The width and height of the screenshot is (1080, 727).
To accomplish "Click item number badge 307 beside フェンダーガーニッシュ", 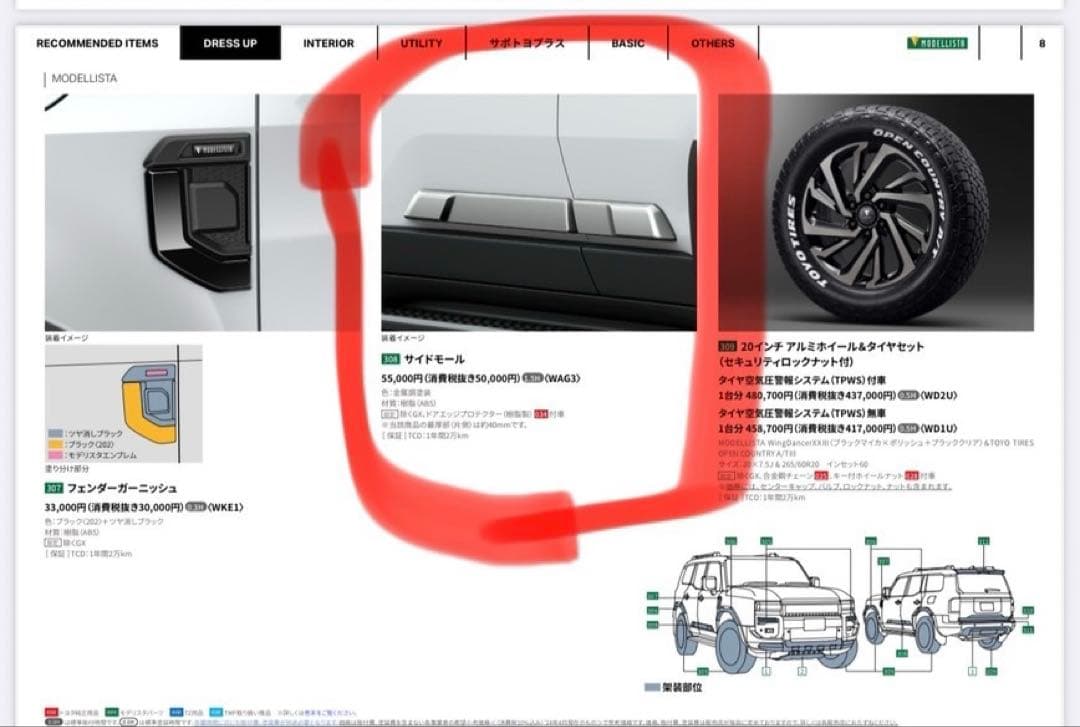I will [x=53, y=486].
